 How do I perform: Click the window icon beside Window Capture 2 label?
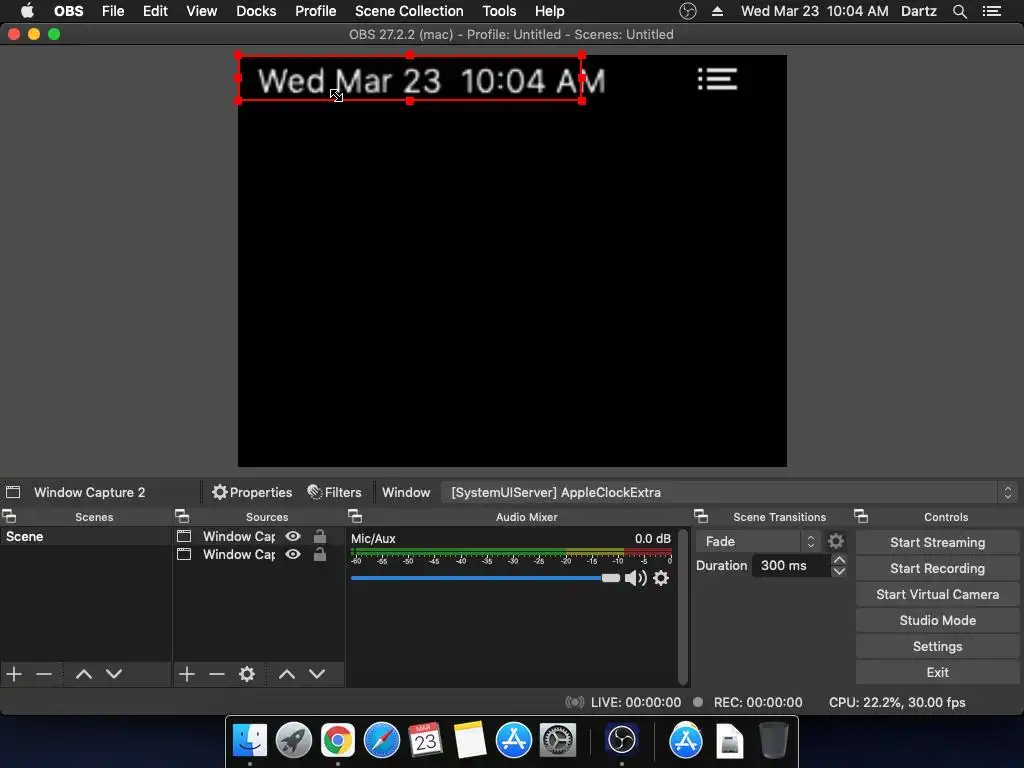click(x=13, y=492)
